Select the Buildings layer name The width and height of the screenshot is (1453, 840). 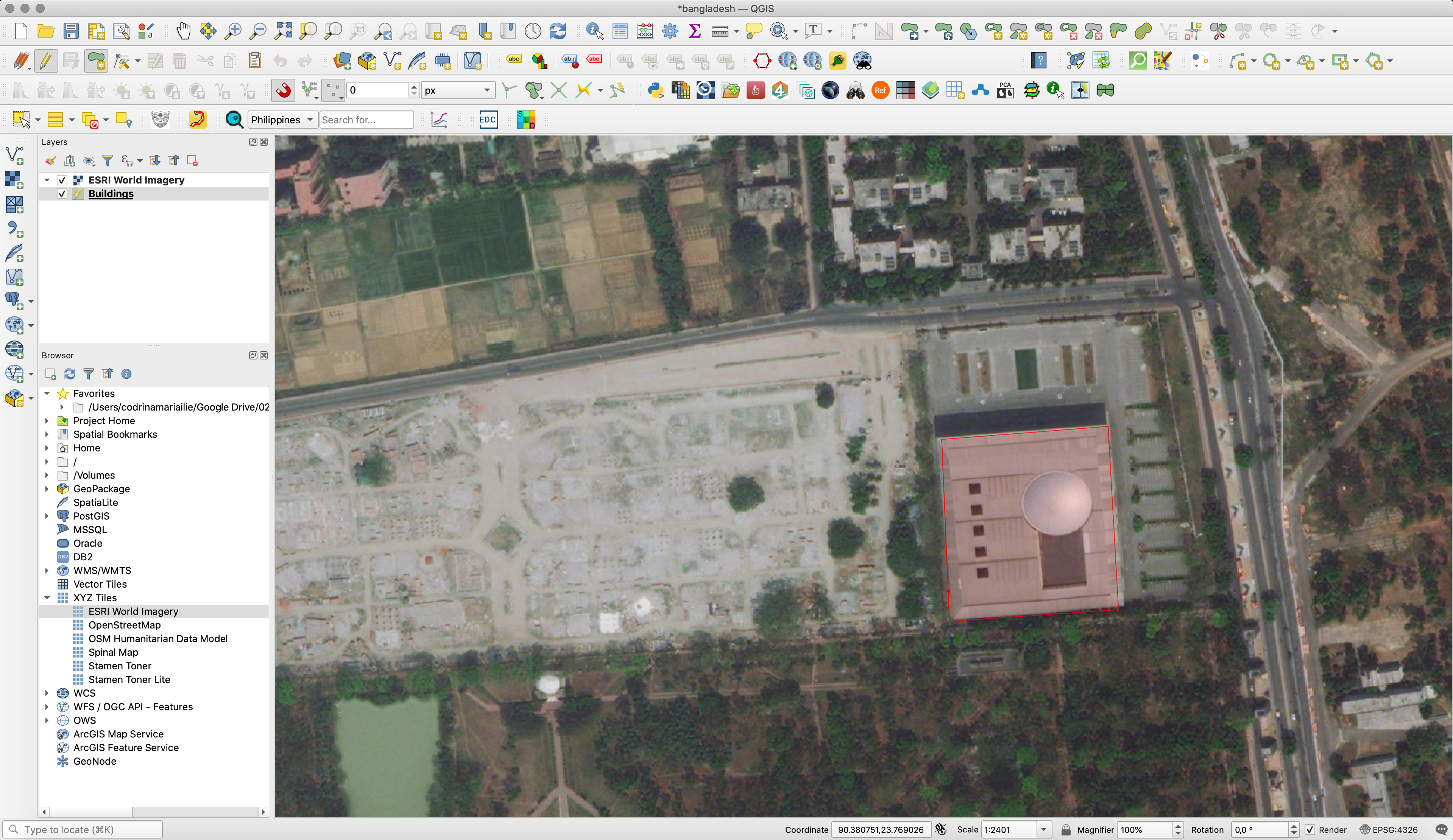tap(111, 194)
